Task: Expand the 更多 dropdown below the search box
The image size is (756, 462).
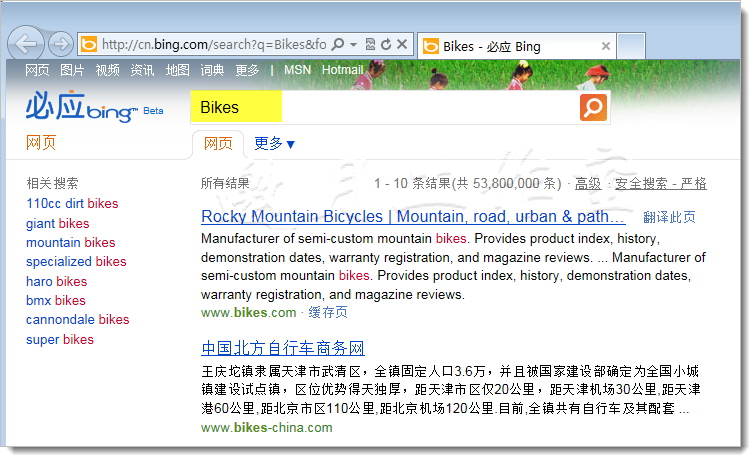Action: coord(274,143)
